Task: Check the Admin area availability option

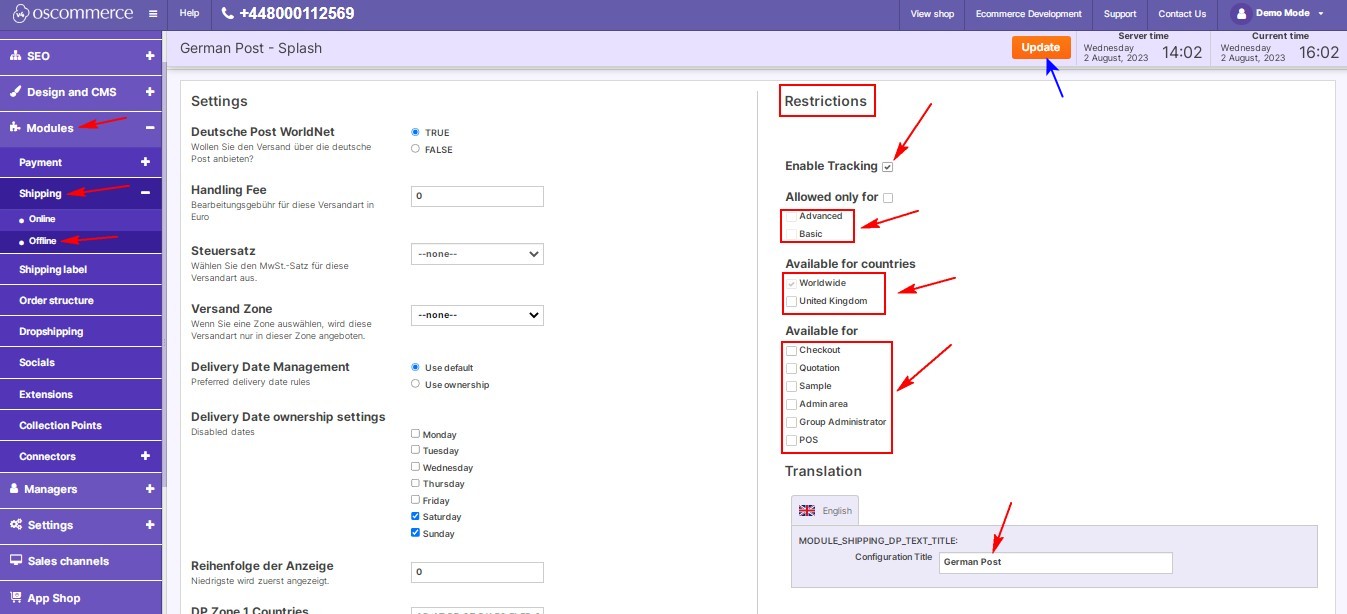Action: (x=792, y=404)
